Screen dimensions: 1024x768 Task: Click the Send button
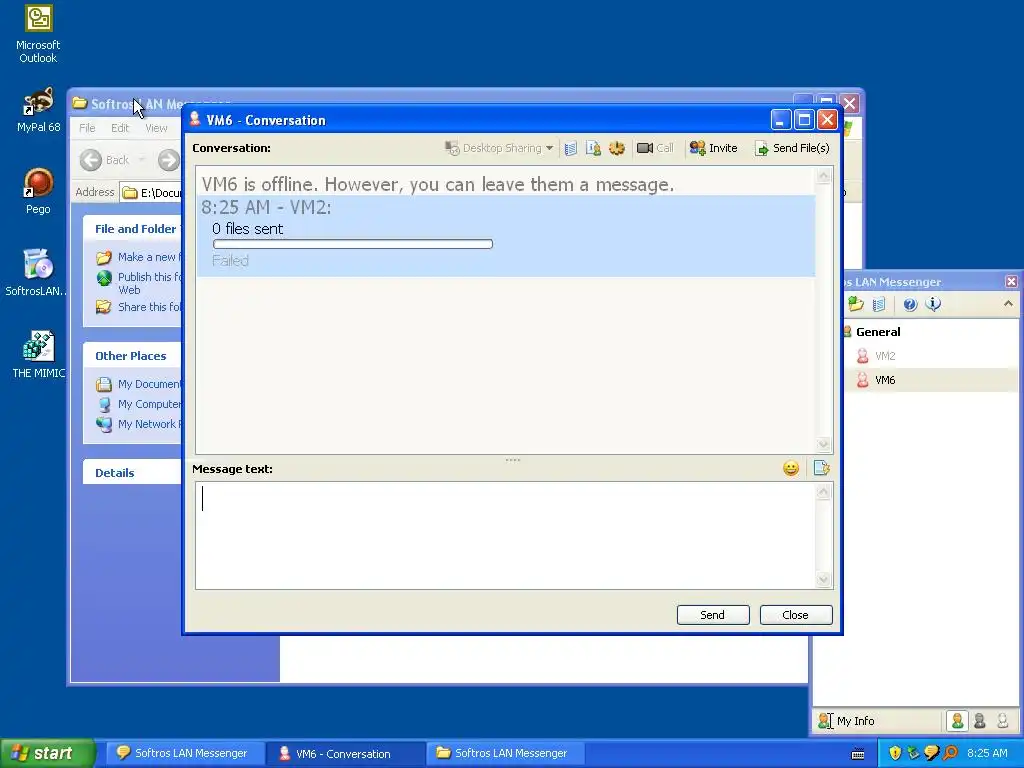tap(712, 615)
